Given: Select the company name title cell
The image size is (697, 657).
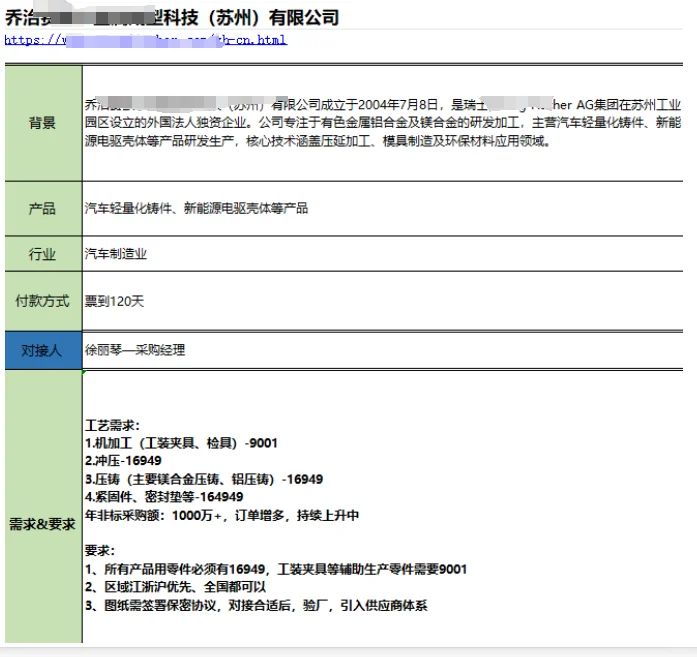Looking at the screenshot, I should 172,18.
